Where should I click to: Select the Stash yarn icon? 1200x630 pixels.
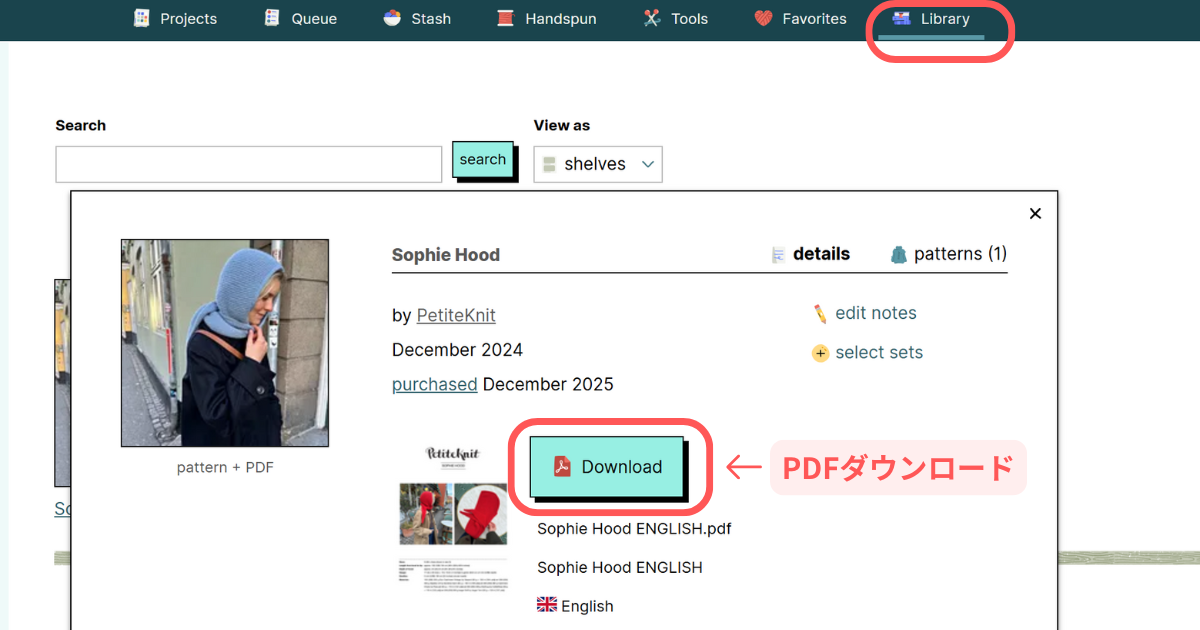click(x=392, y=18)
